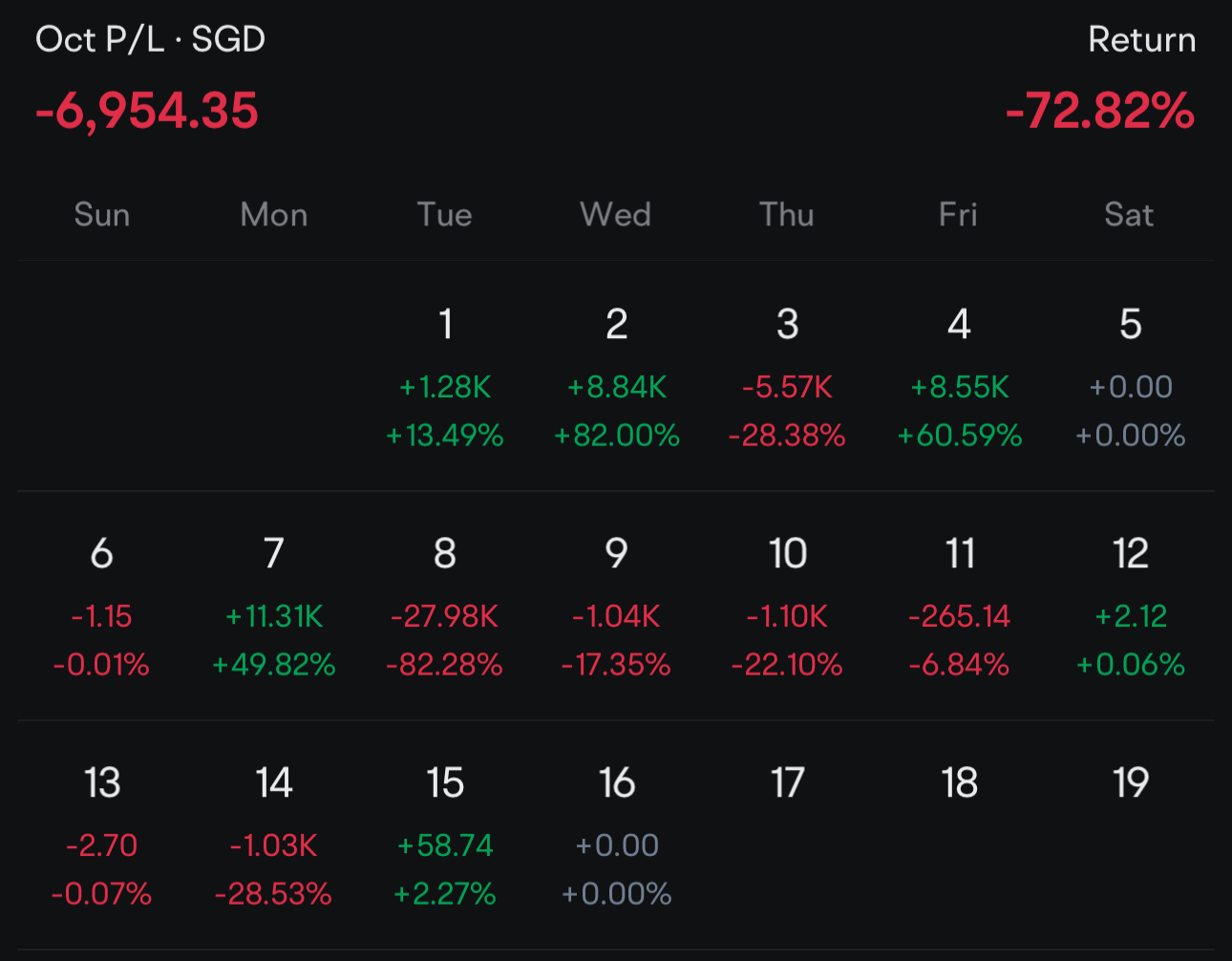This screenshot has width=1232, height=961.
Task: Click the -28.38% return value
Action: tap(787, 436)
